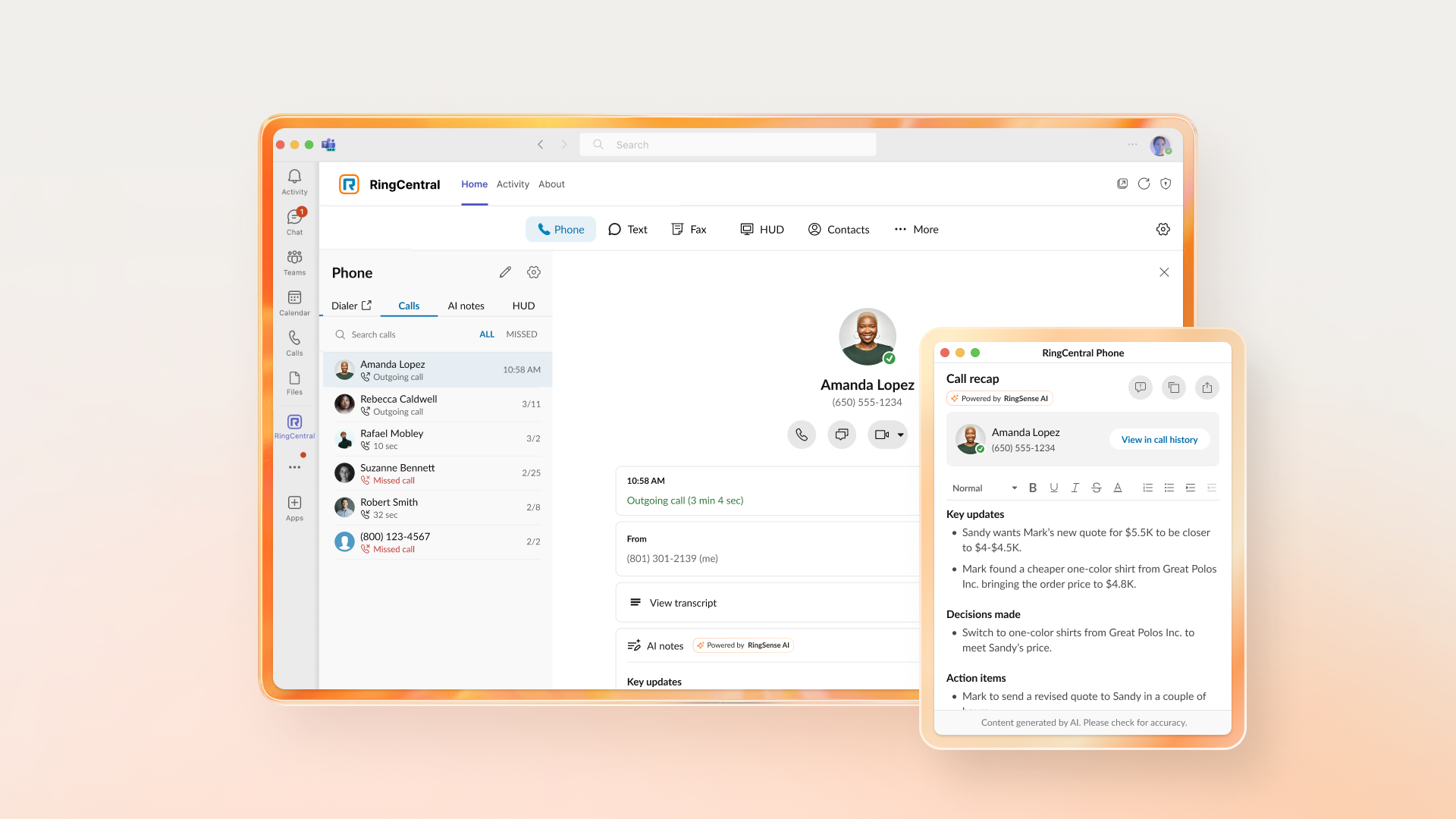This screenshot has width=1456, height=819.
Task: Open the HUD tab in toolbar
Action: pyautogui.click(x=762, y=229)
